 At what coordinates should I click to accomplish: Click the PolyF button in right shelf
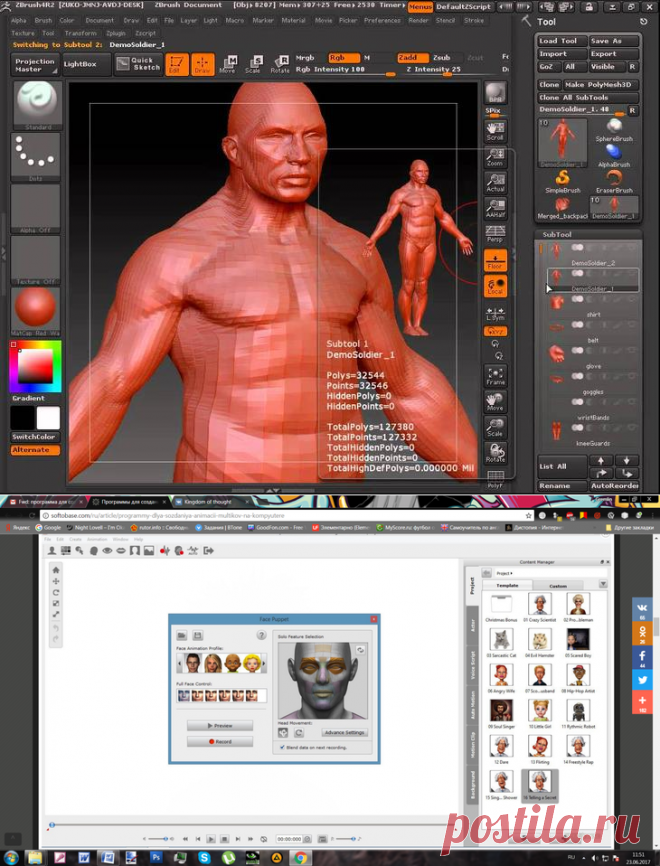click(495, 479)
